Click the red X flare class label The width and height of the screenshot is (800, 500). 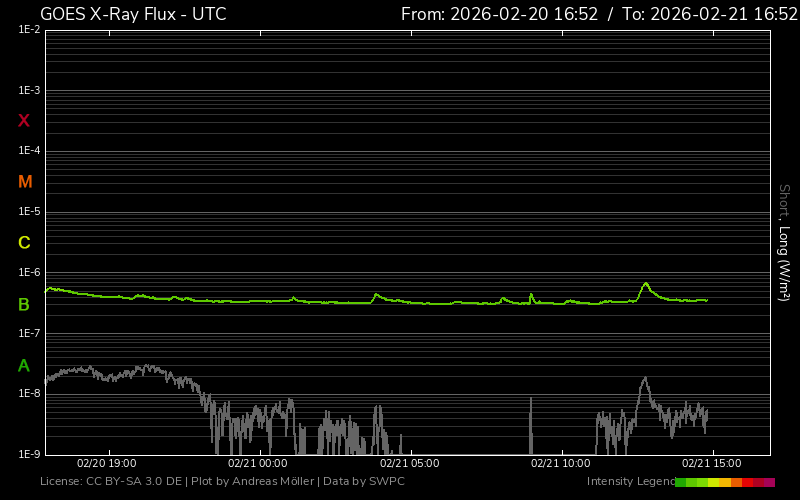click(24, 121)
